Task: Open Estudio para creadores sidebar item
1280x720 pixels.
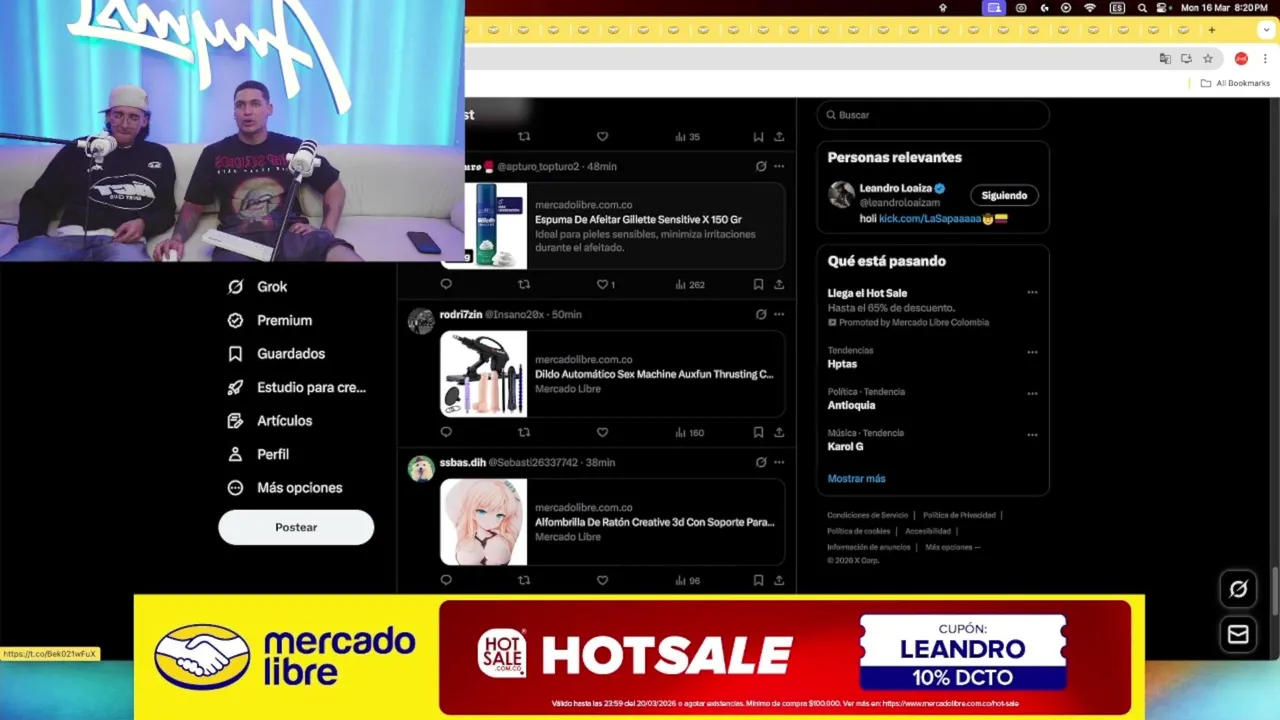Action: 296,387
